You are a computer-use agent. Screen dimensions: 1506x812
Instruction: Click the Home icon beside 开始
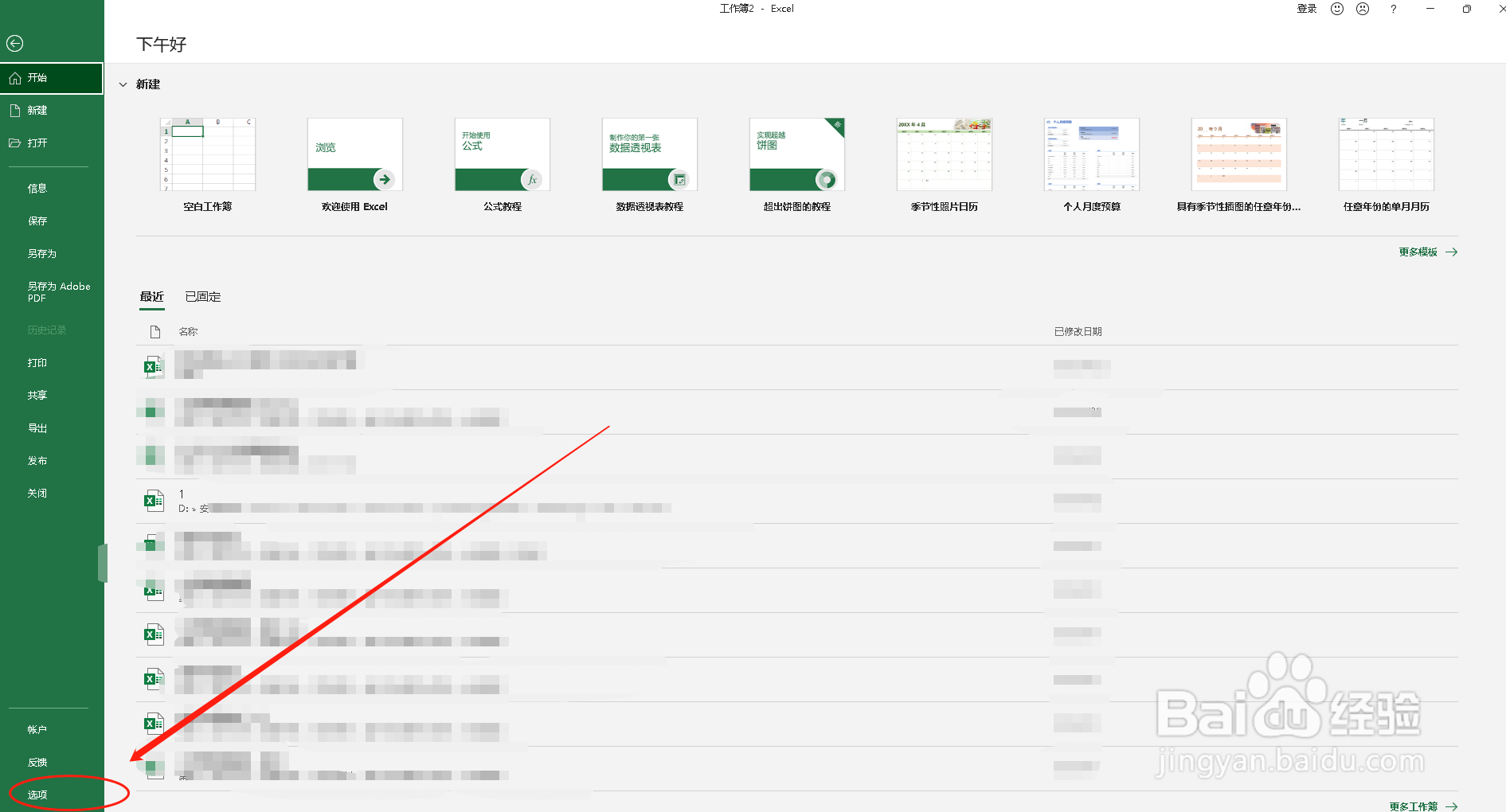(x=14, y=78)
